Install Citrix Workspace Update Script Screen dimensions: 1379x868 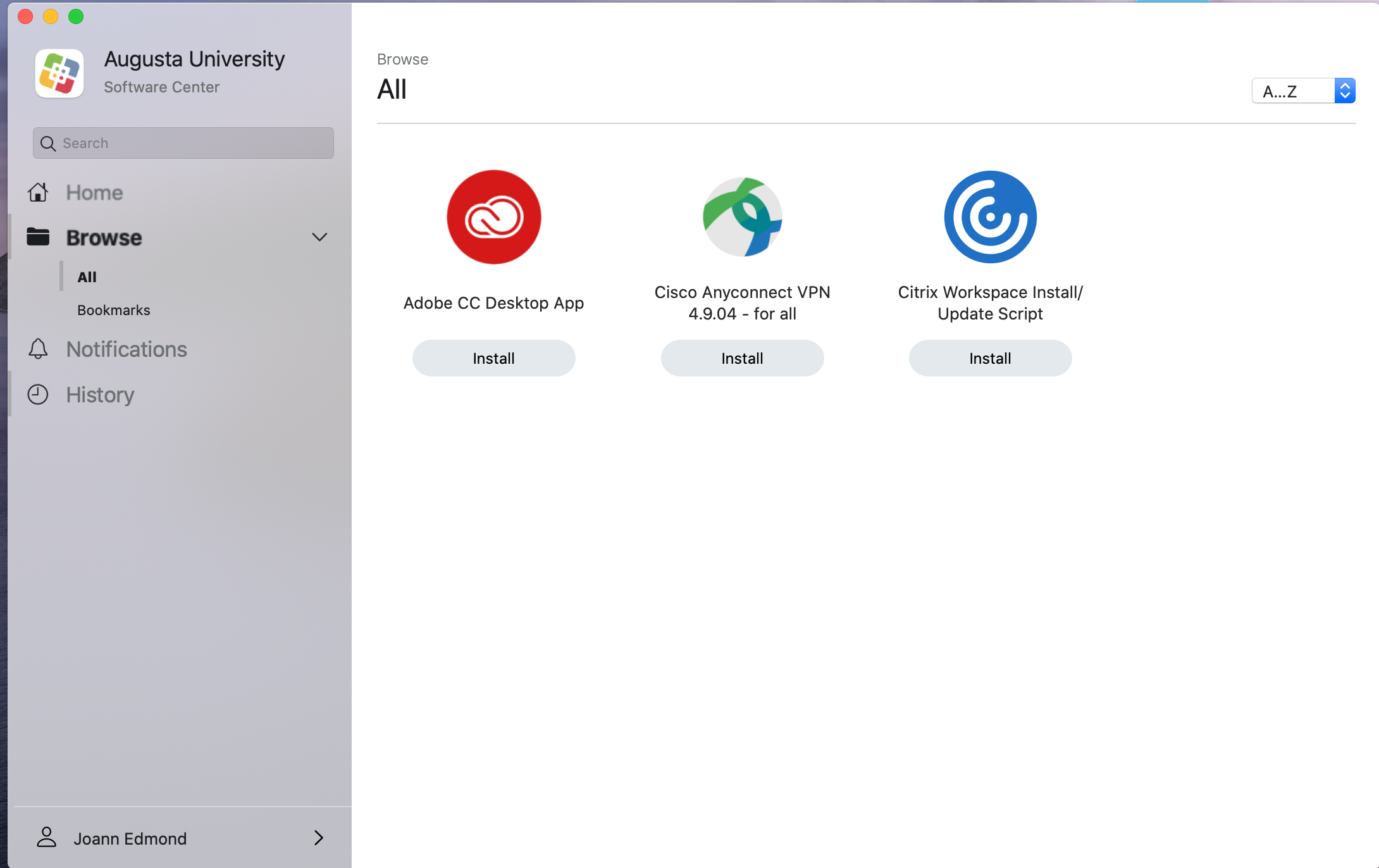[990, 358]
